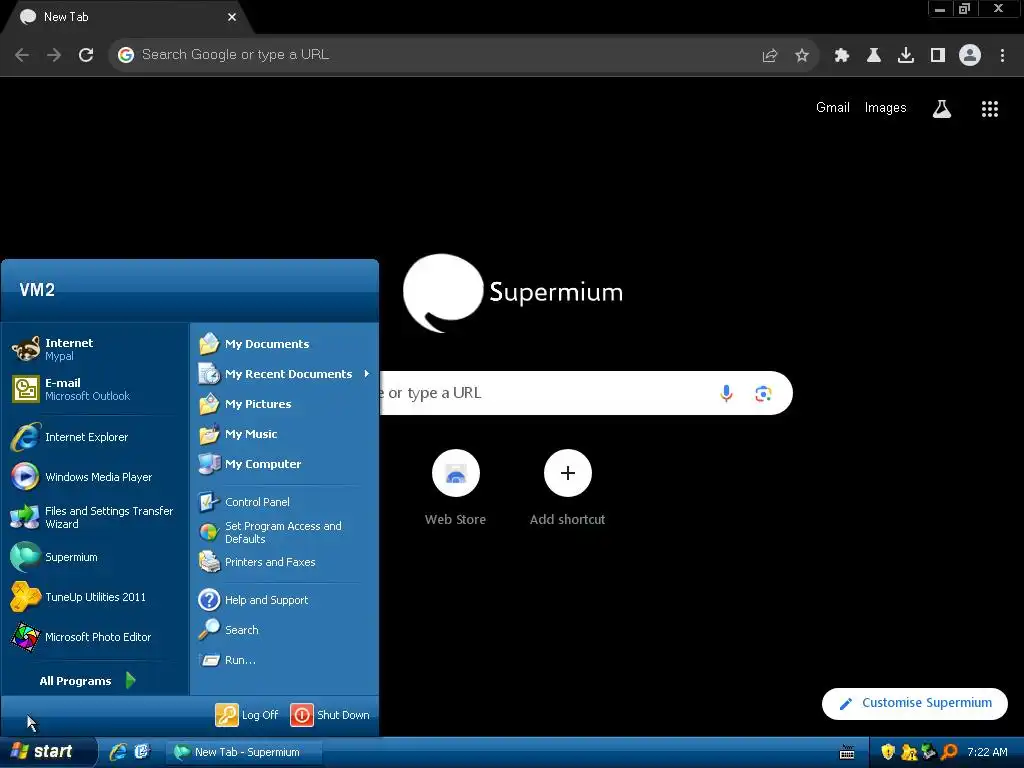The width and height of the screenshot is (1024, 768).
Task: Toggle the side panel icon
Action: 938,56
